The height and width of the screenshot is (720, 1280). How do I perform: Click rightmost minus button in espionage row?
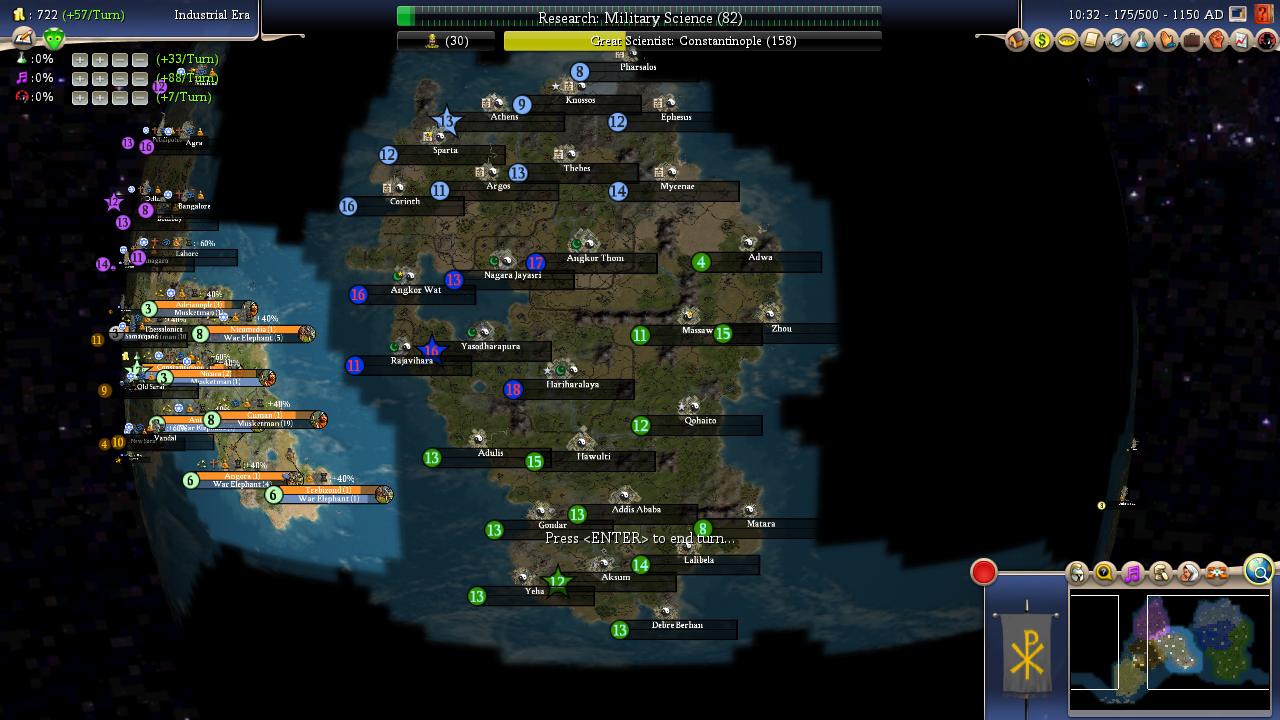point(140,97)
